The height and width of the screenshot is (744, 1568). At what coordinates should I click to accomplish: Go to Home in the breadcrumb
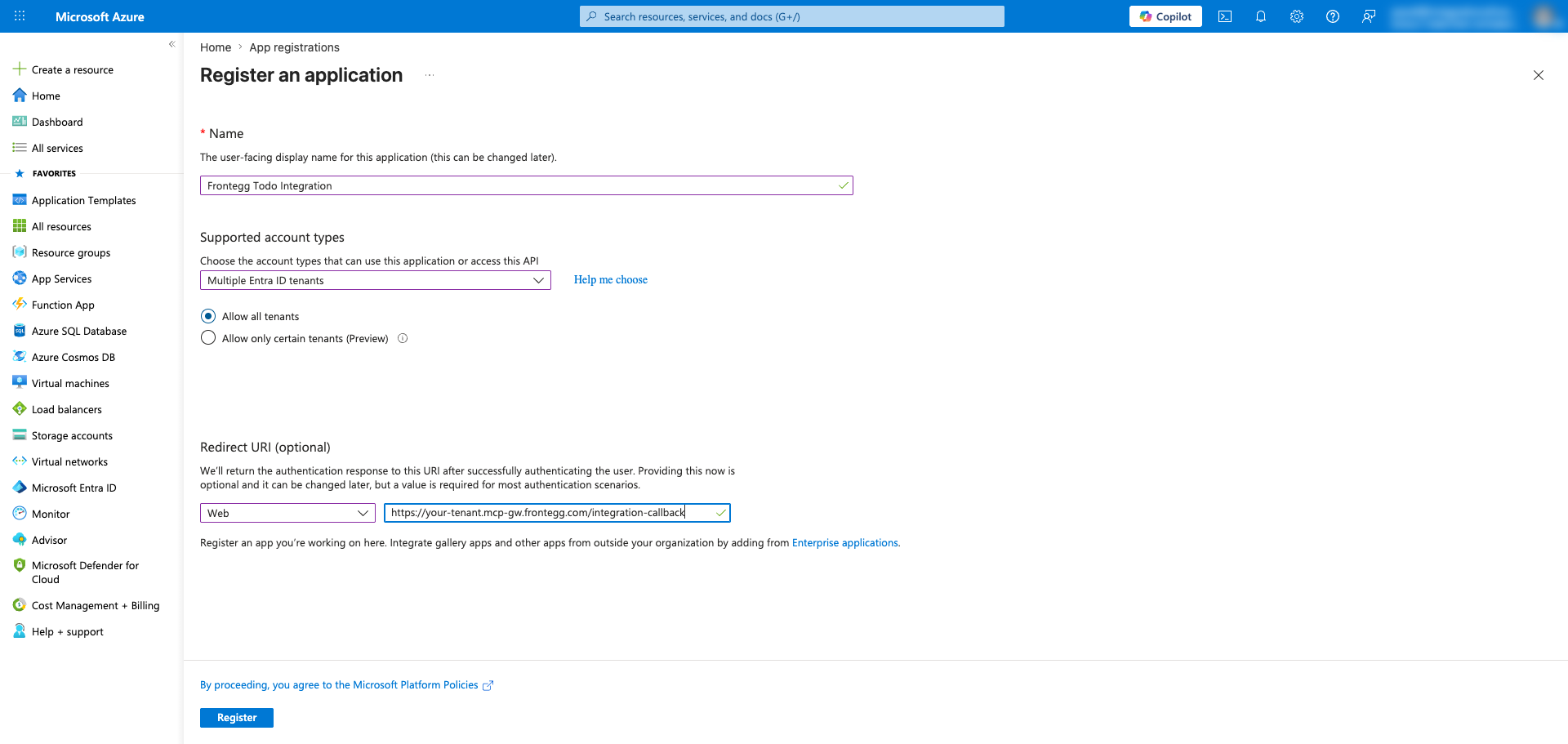216,47
